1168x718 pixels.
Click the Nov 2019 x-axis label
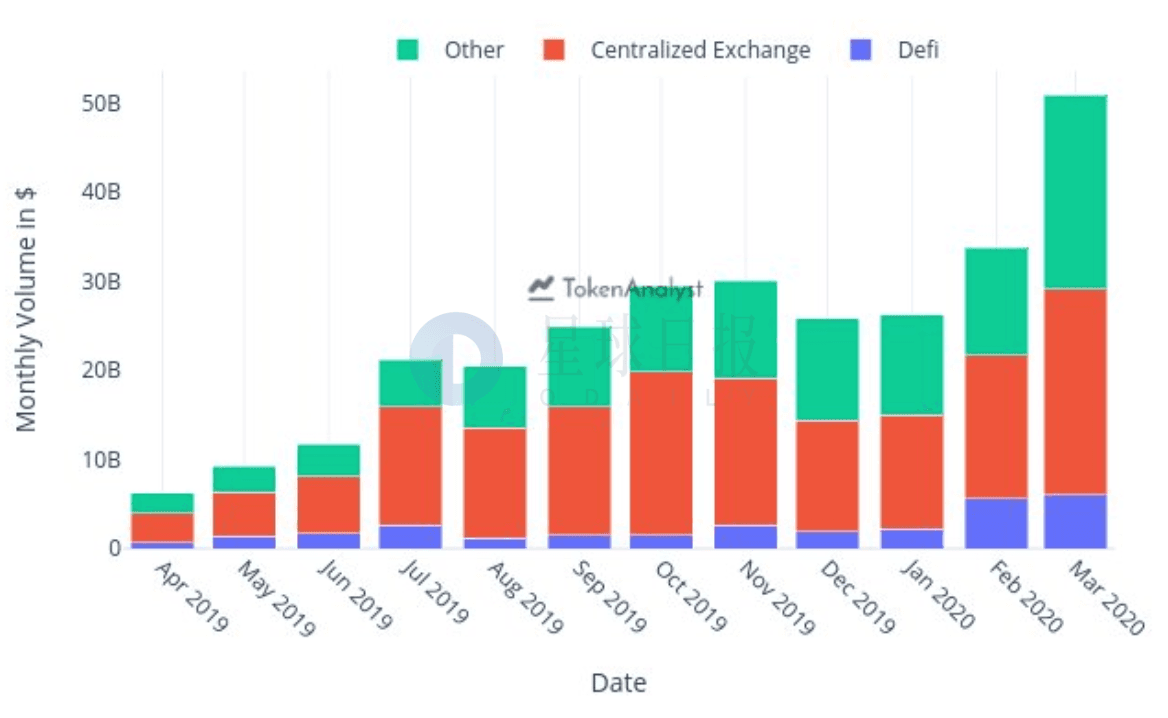point(777,597)
